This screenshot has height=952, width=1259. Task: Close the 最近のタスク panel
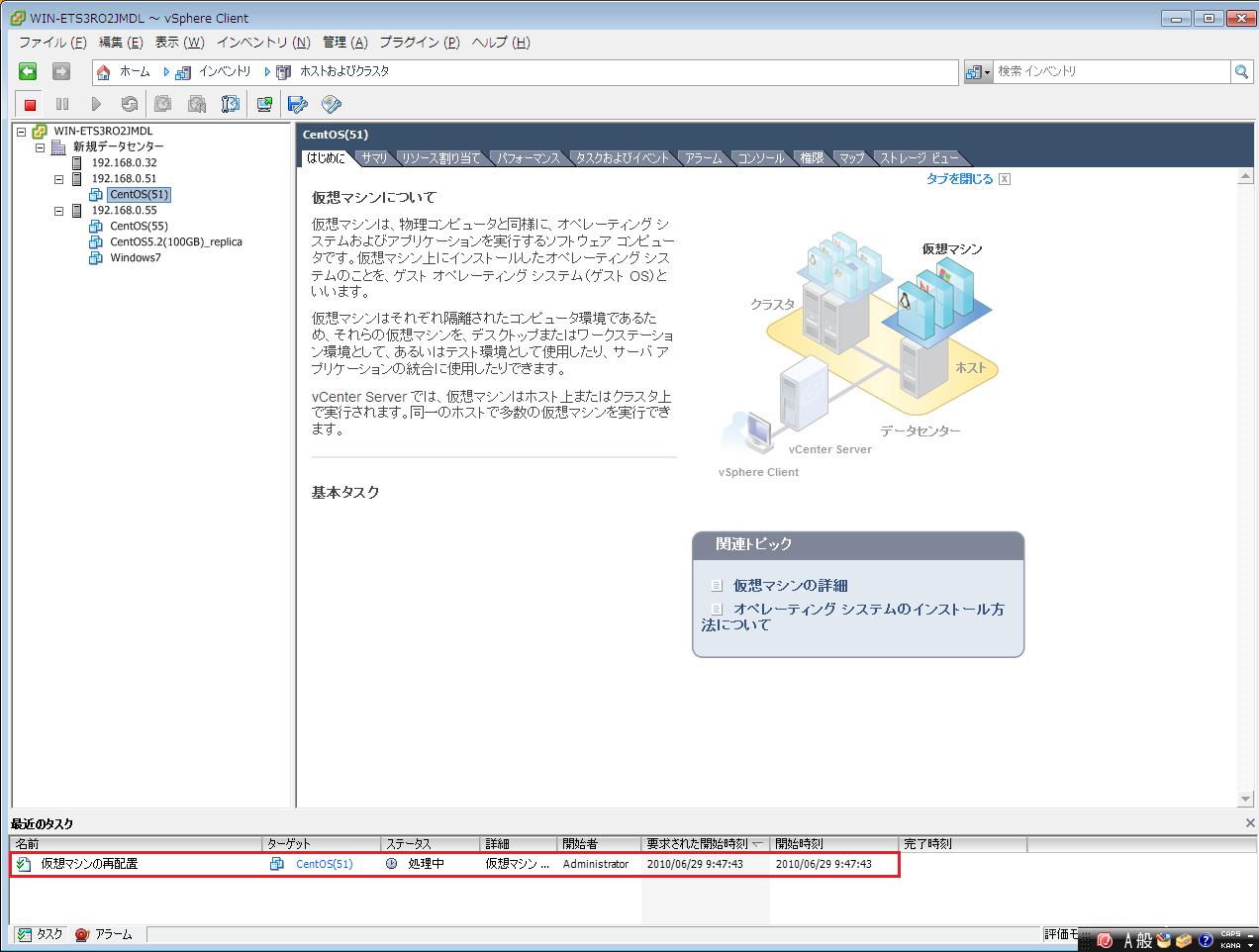pyautogui.click(x=1250, y=823)
